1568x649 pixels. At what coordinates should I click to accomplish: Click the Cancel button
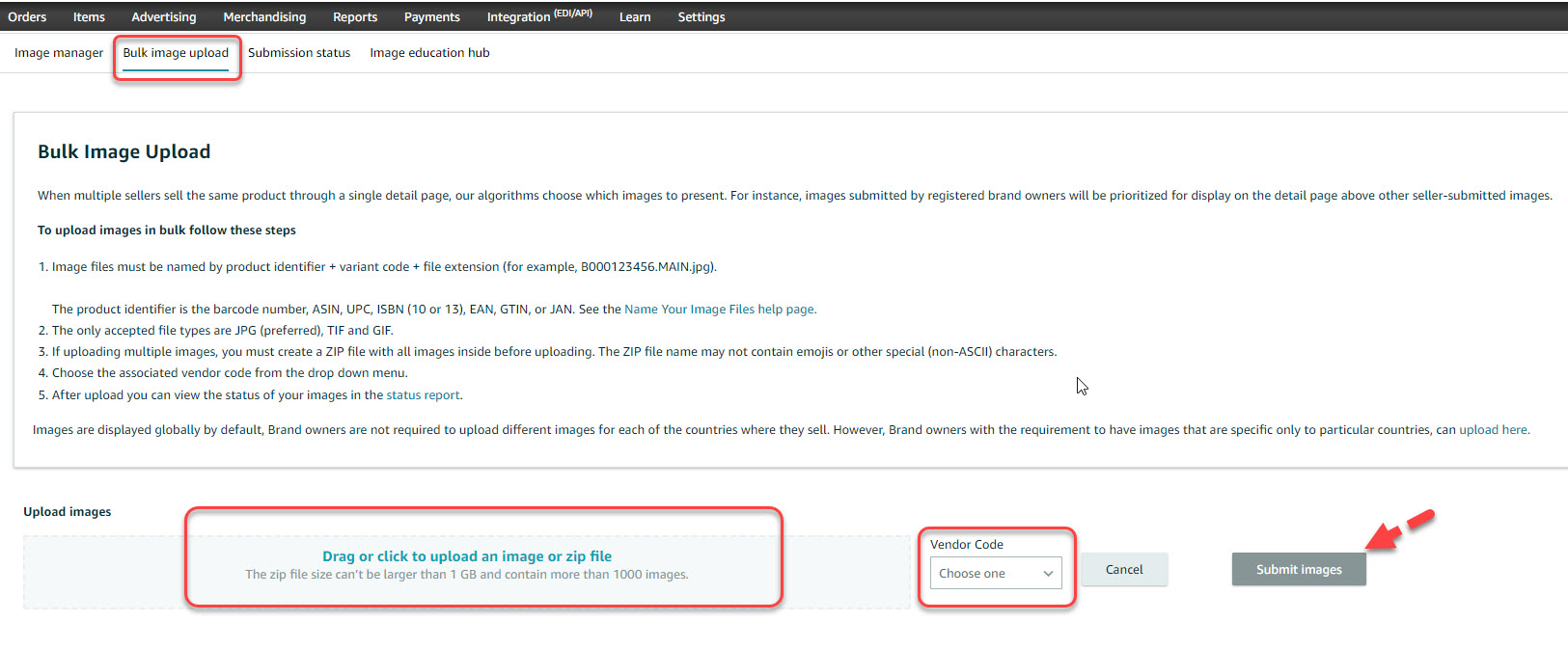(x=1124, y=570)
